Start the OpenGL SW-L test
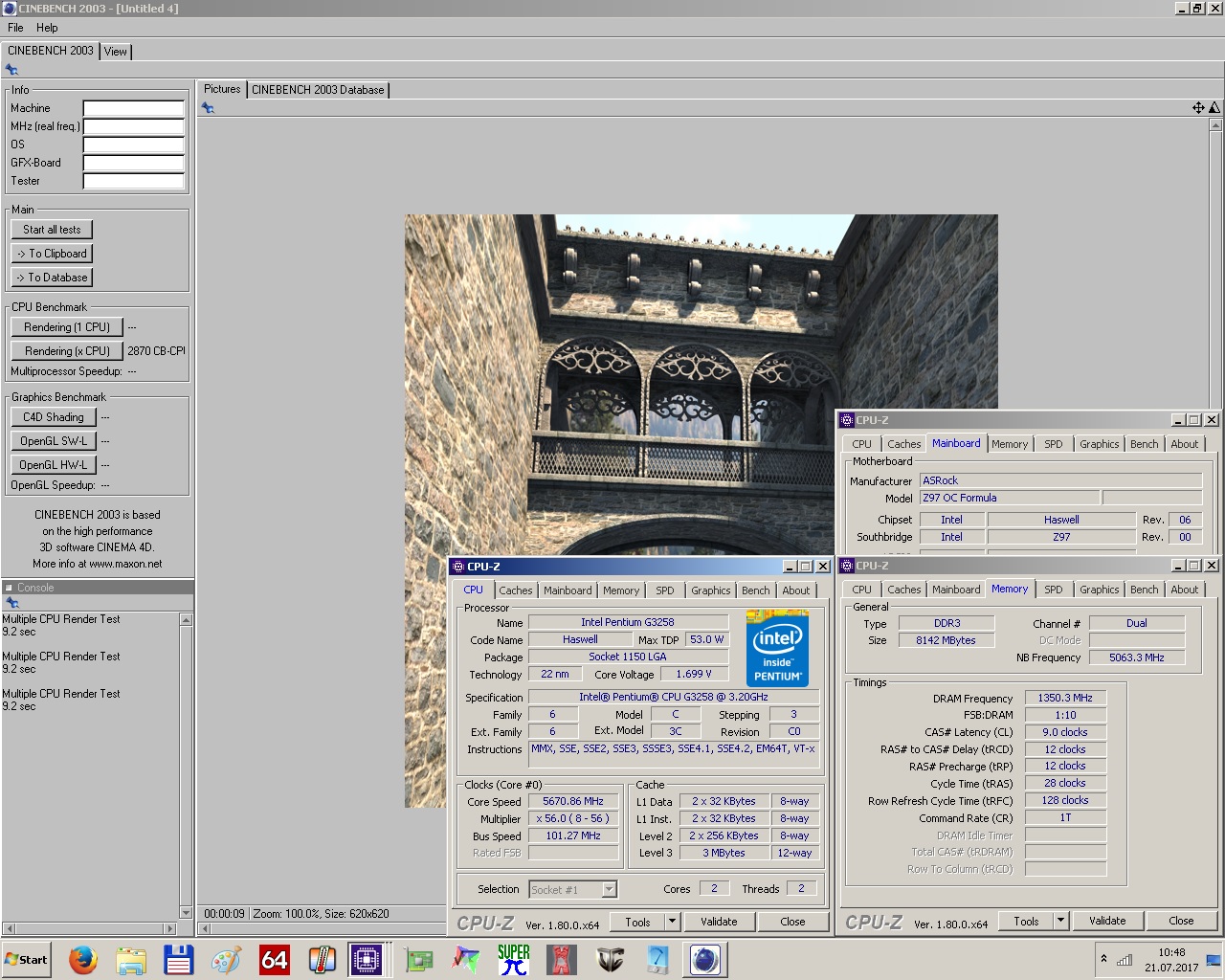This screenshot has width=1225, height=980. (x=54, y=441)
